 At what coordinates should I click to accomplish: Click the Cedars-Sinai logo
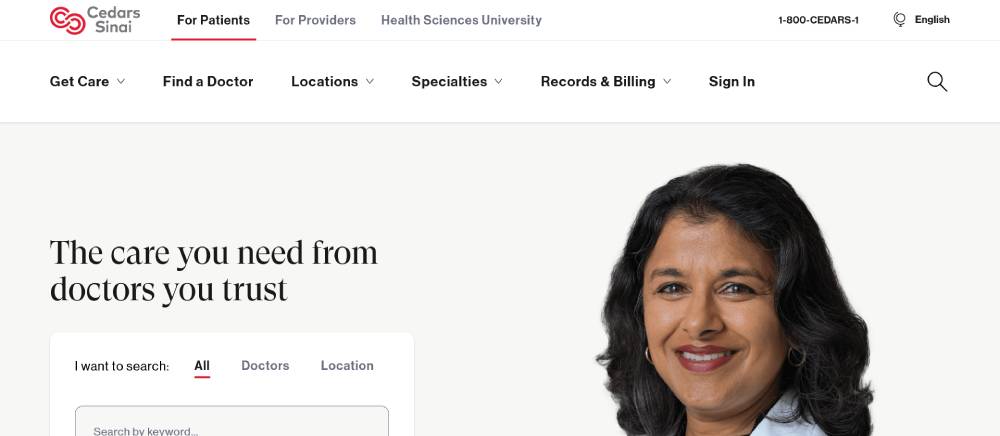[95, 20]
